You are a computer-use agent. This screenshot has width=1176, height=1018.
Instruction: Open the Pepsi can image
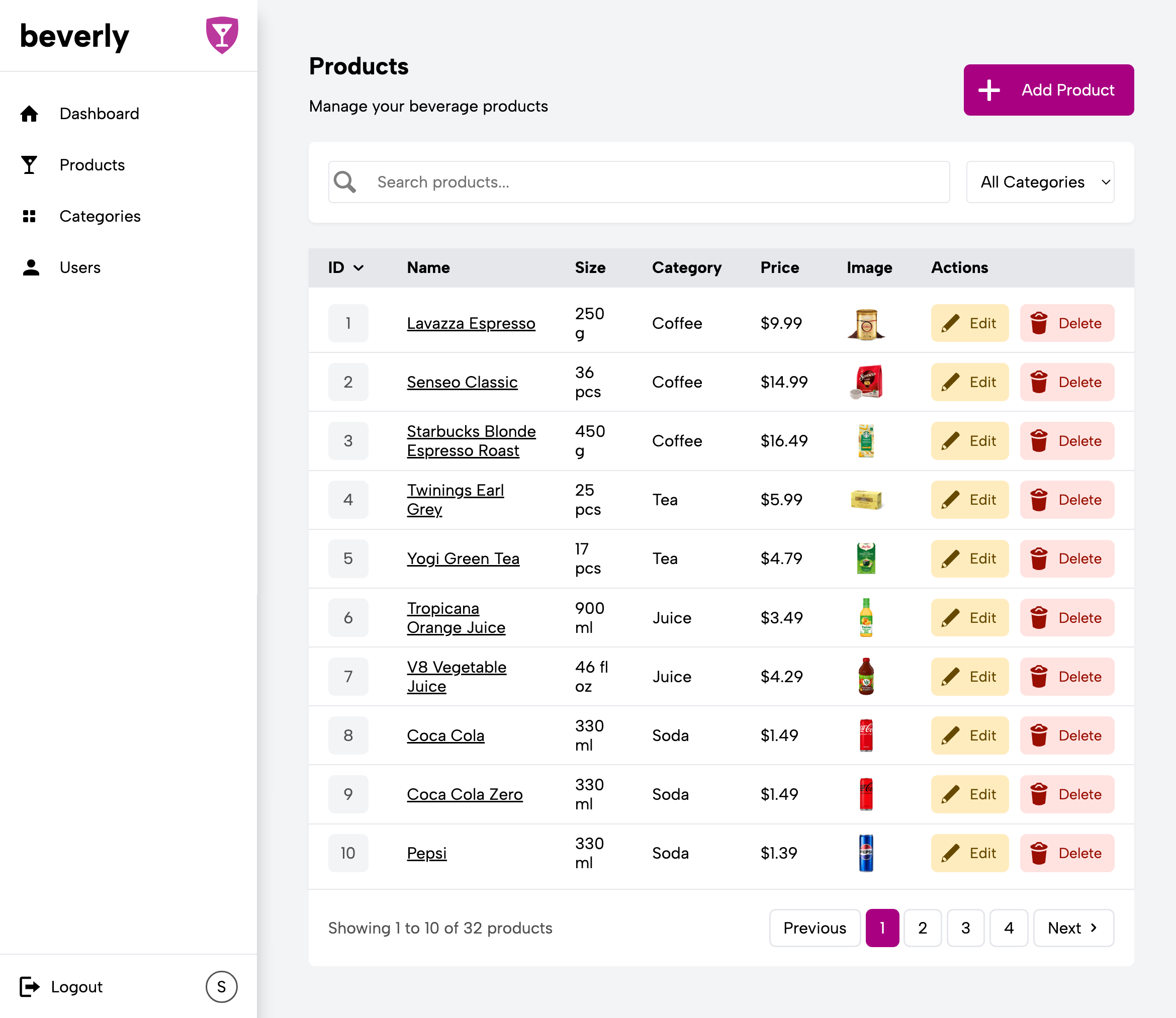[x=866, y=853]
